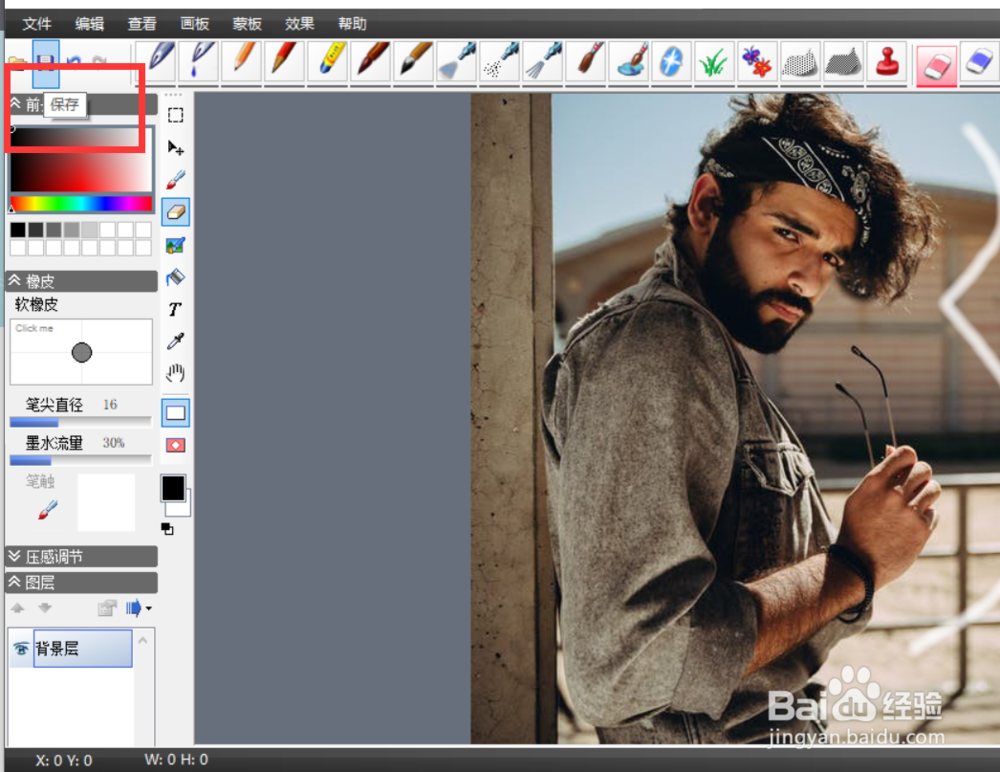Screen dimensions: 1000x772
Task: Select the blue sparkle effect brush
Action: (671, 62)
